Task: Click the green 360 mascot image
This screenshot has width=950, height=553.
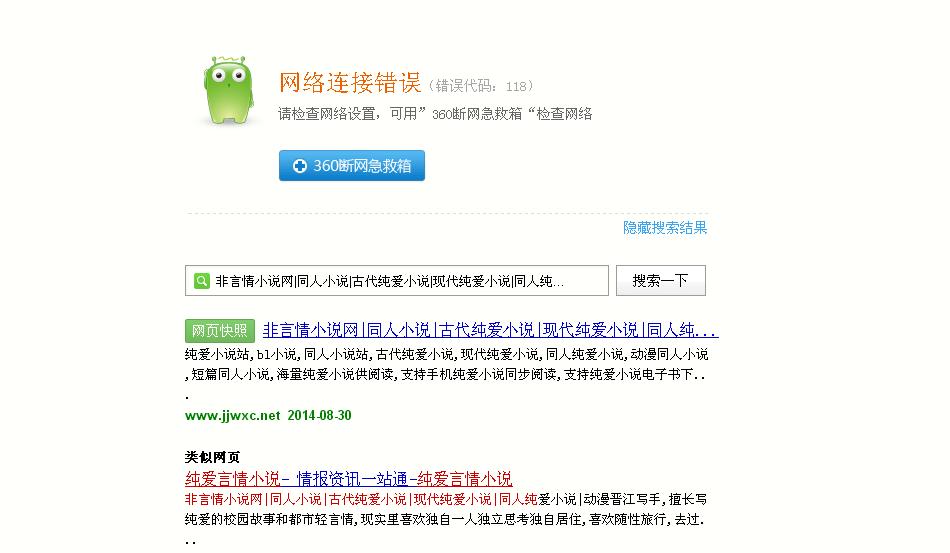Action: click(227, 90)
